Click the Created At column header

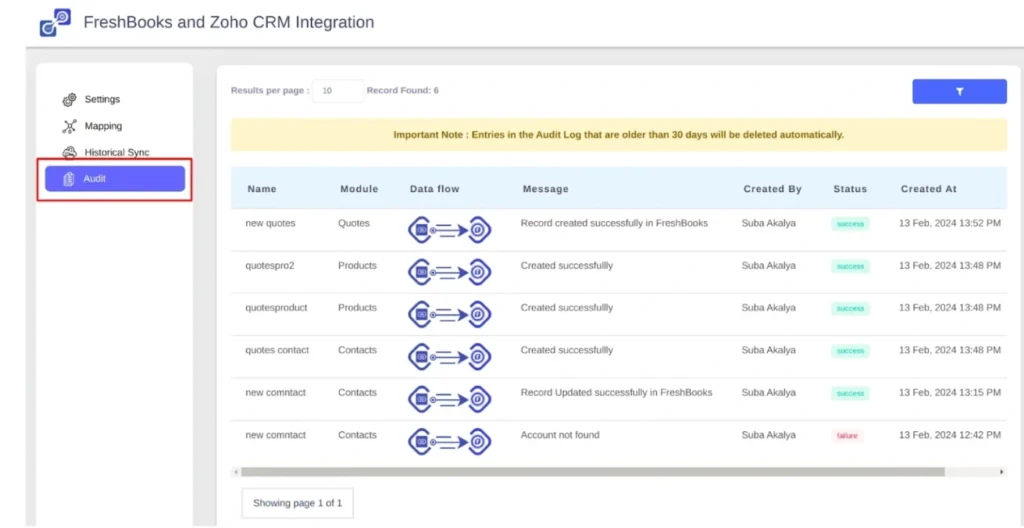(x=929, y=189)
